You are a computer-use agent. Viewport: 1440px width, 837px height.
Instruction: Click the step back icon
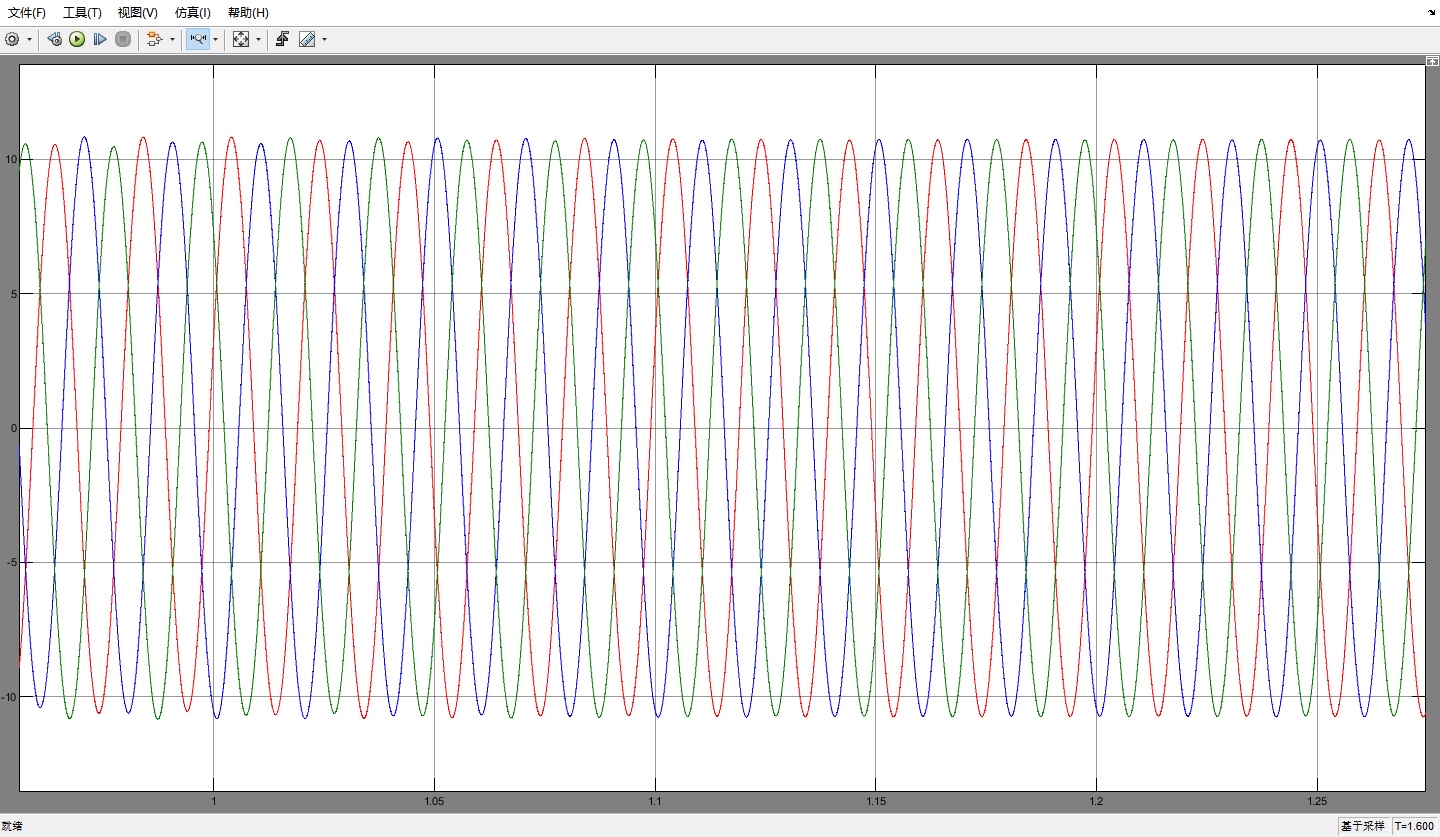tap(55, 39)
